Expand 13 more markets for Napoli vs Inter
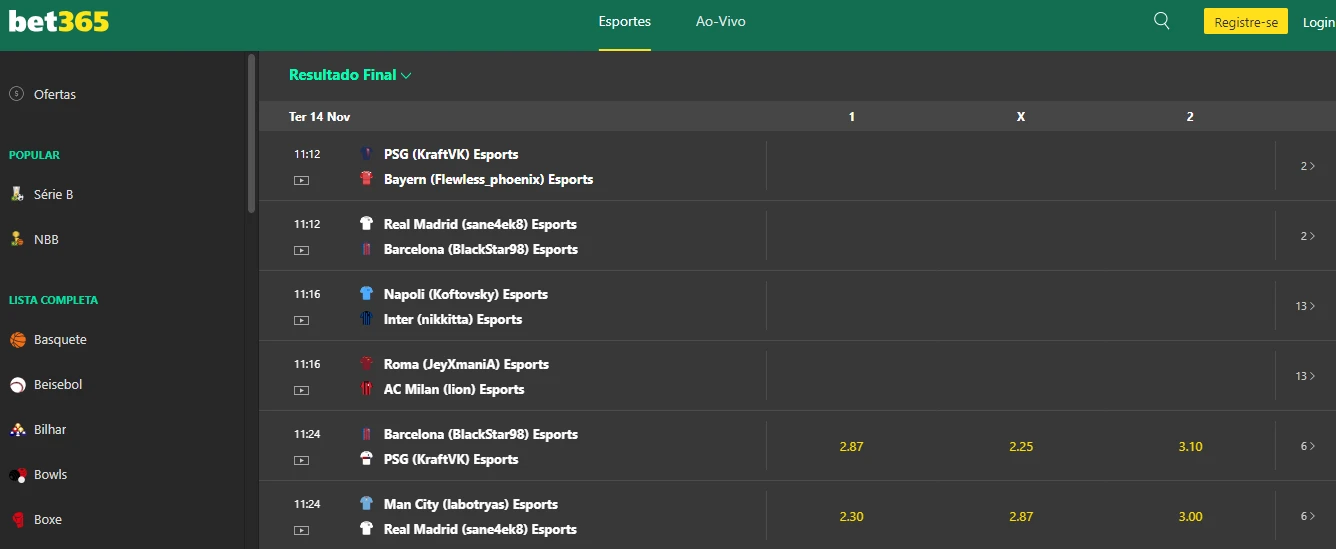 pyautogui.click(x=1306, y=306)
